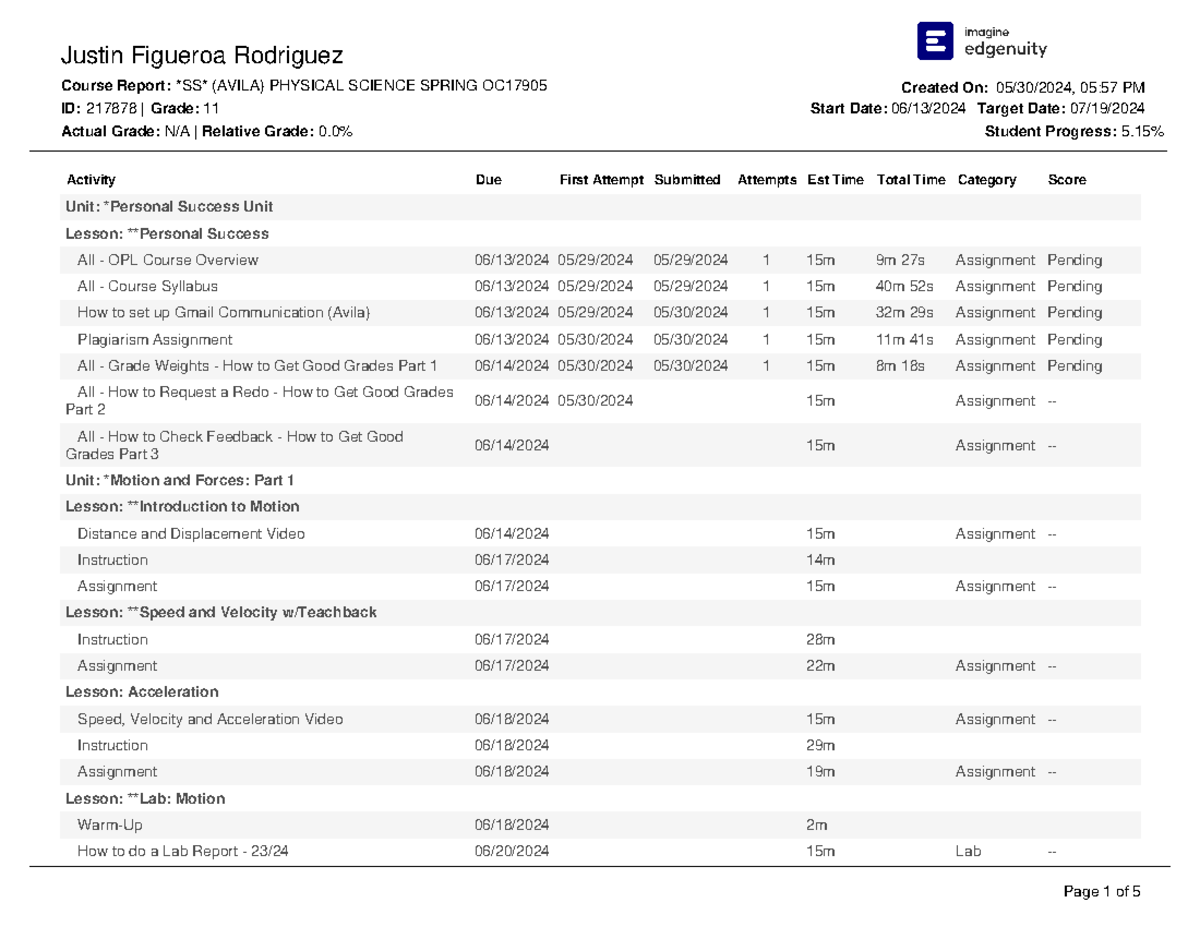Viewport: 1200px width, 927px height.
Task: Select the Due column header
Action: 488,180
